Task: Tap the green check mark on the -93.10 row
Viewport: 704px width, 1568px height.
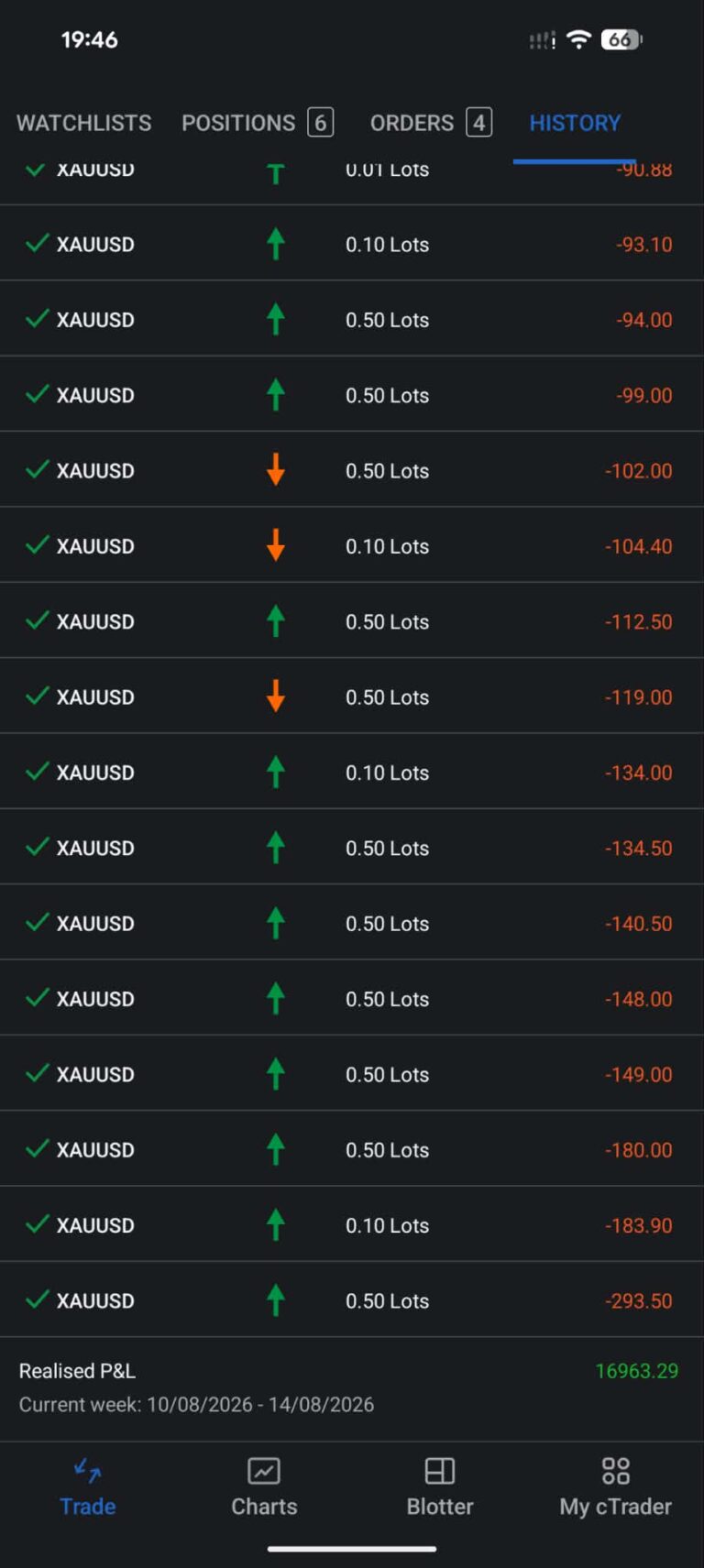Action: pyautogui.click(x=37, y=244)
